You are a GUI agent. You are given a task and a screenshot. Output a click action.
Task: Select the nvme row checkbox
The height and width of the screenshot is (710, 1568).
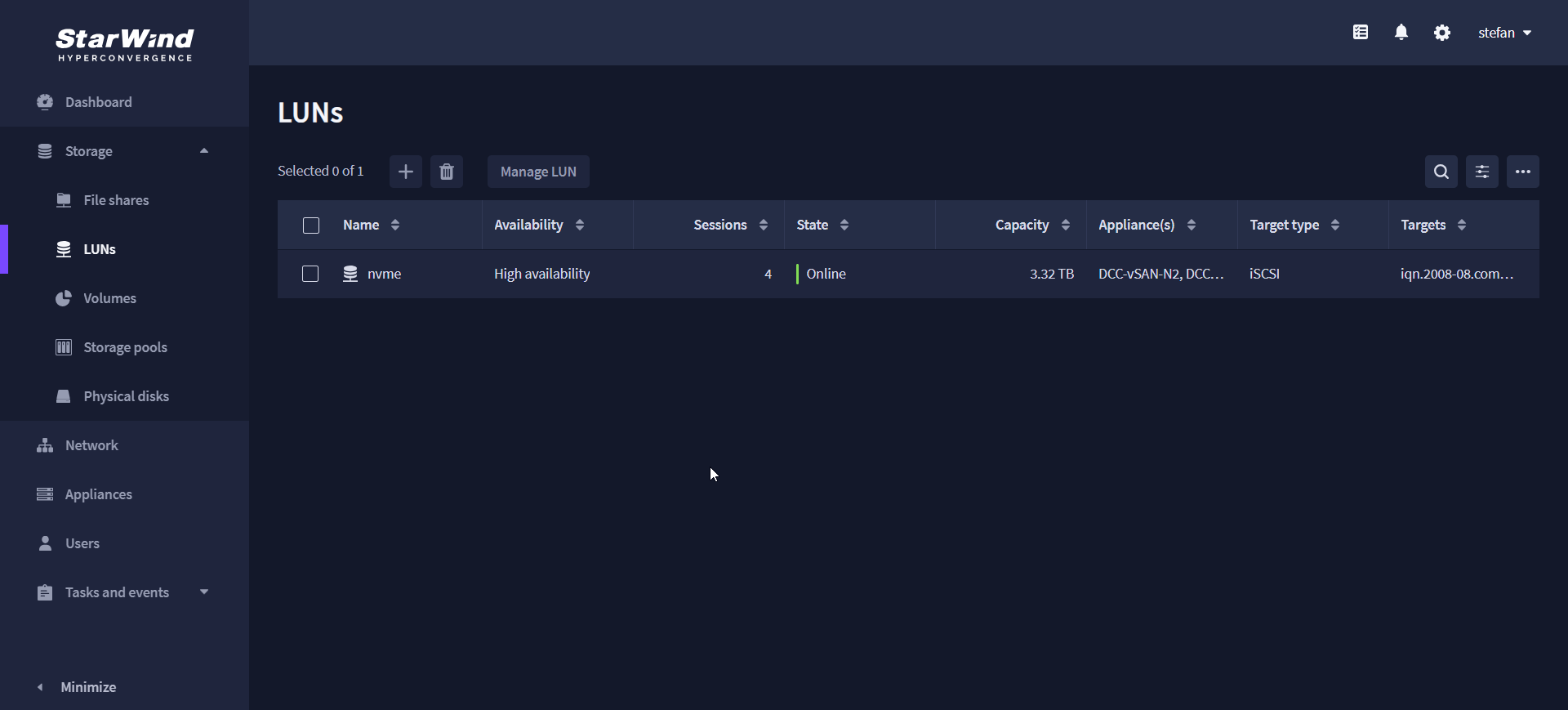(310, 274)
